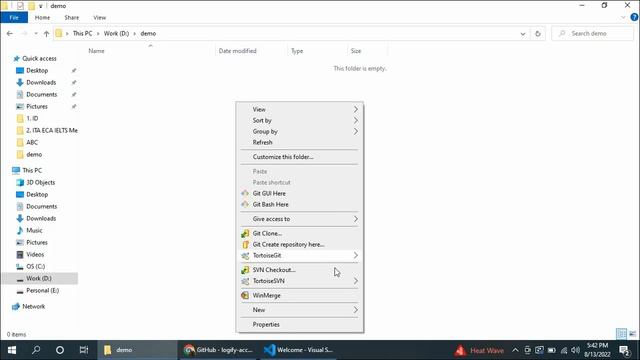Toggle the quick access toolbar checkmark icon
The height and width of the screenshot is (360, 640).
tap(20, 6)
